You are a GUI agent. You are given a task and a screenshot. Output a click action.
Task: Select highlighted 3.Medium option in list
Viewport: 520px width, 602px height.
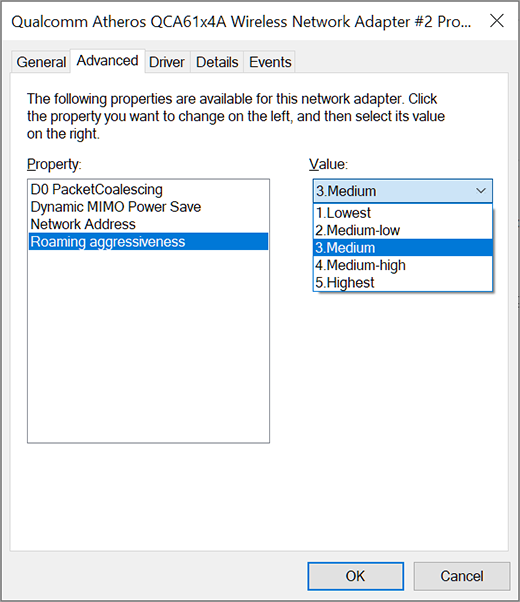[402, 248]
